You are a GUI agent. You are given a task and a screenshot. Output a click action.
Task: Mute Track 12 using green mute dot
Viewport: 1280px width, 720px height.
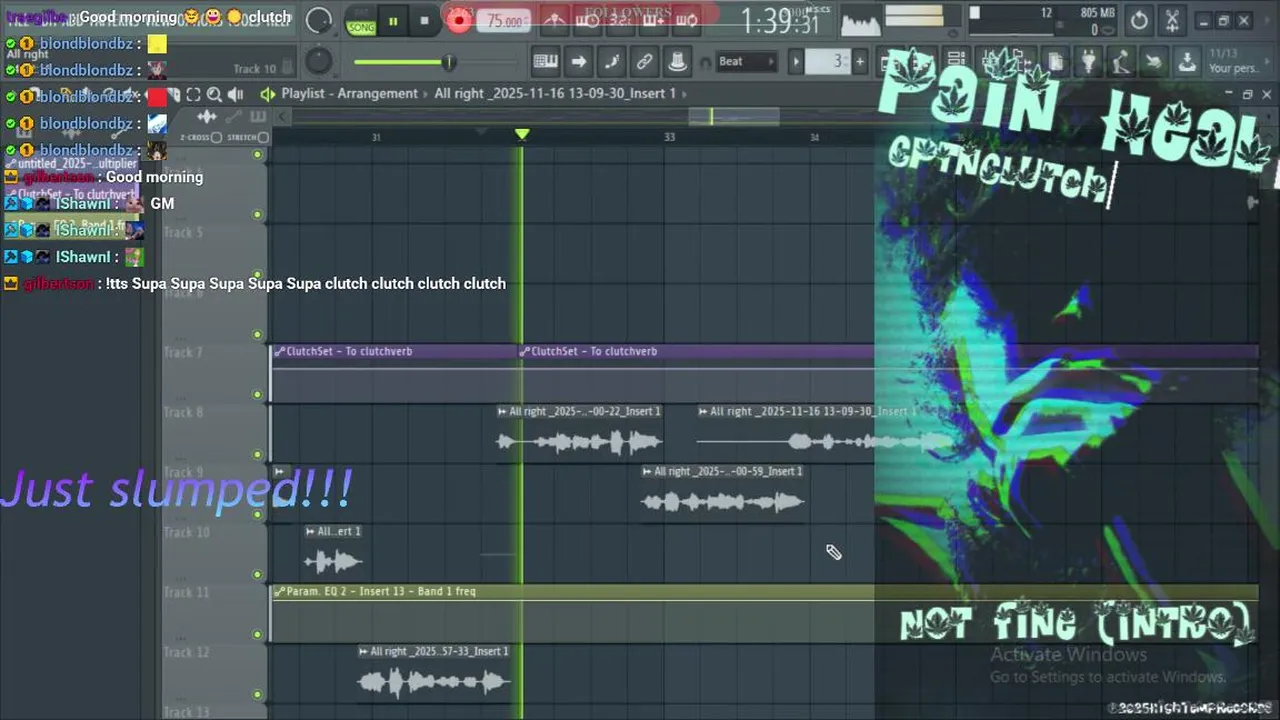pyautogui.click(x=257, y=695)
